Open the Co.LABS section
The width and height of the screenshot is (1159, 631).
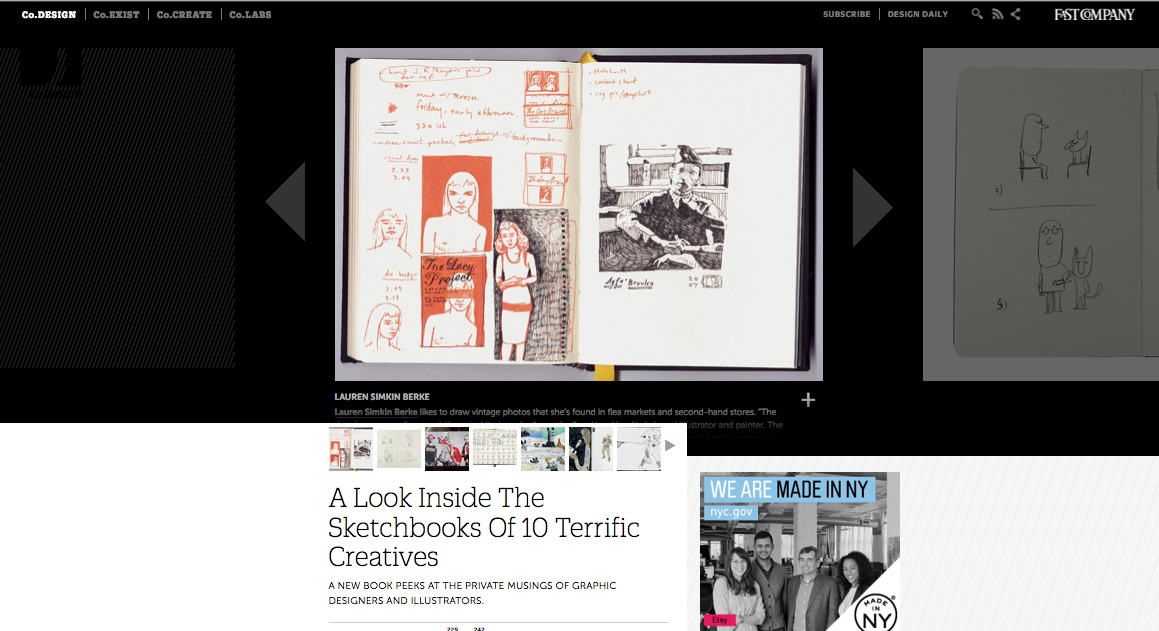point(250,14)
